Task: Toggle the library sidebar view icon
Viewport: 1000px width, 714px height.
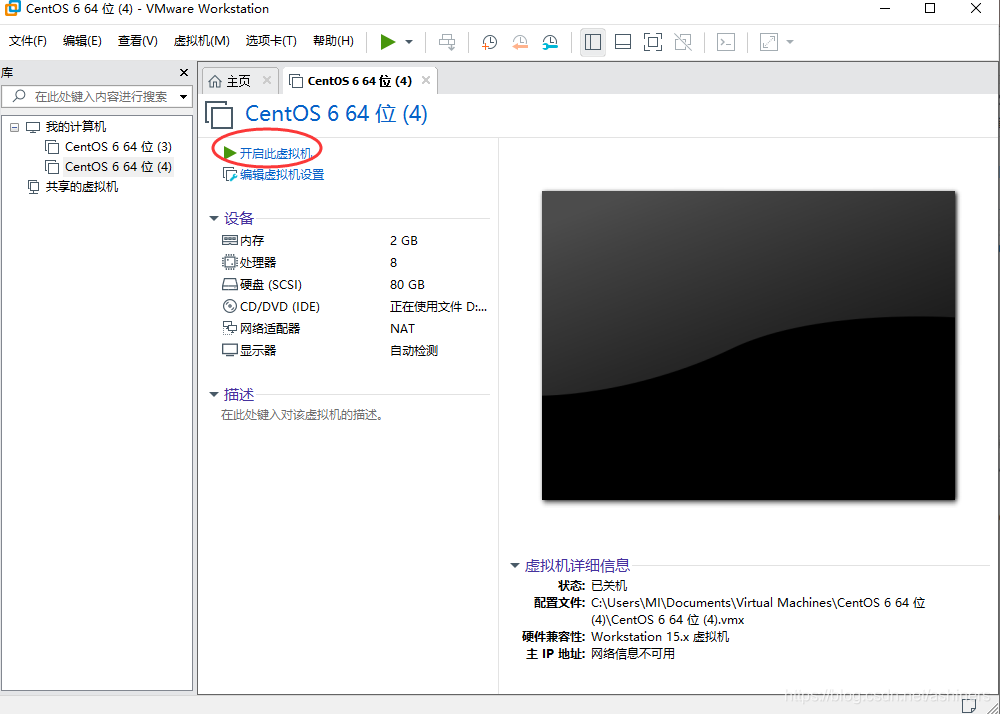Action: pos(592,42)
